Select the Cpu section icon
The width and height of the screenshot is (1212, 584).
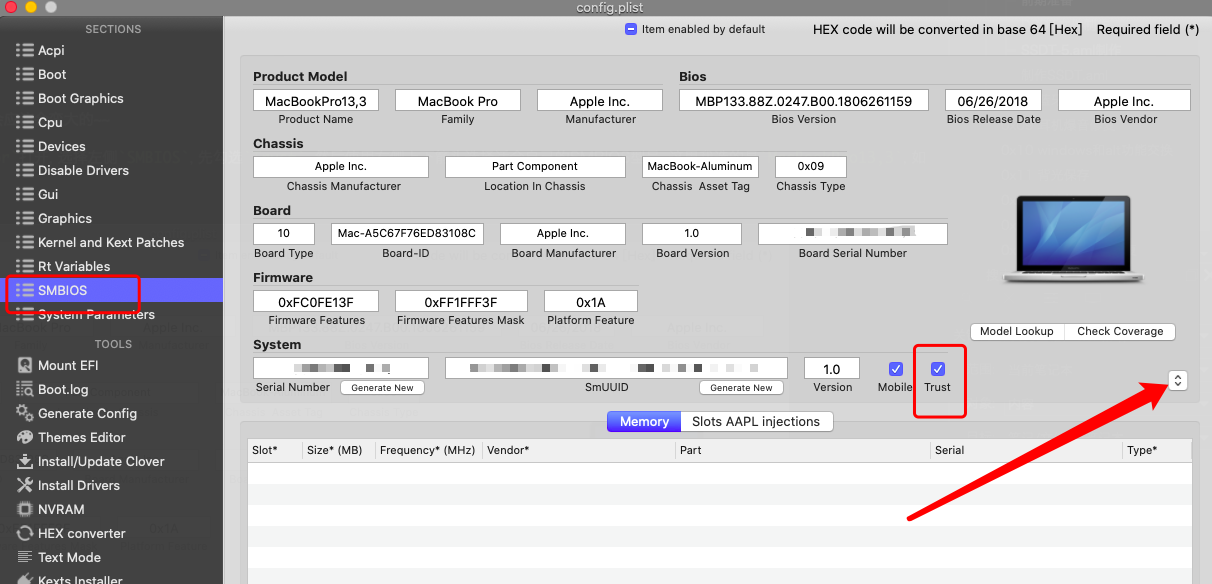[25, 122]
